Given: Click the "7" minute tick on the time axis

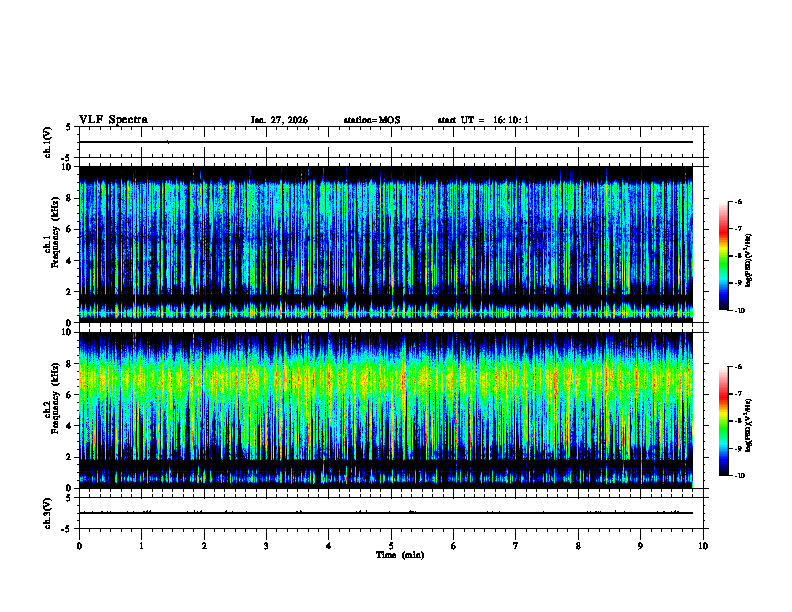Looking at the screenshot, I should (x=516, y=546).
